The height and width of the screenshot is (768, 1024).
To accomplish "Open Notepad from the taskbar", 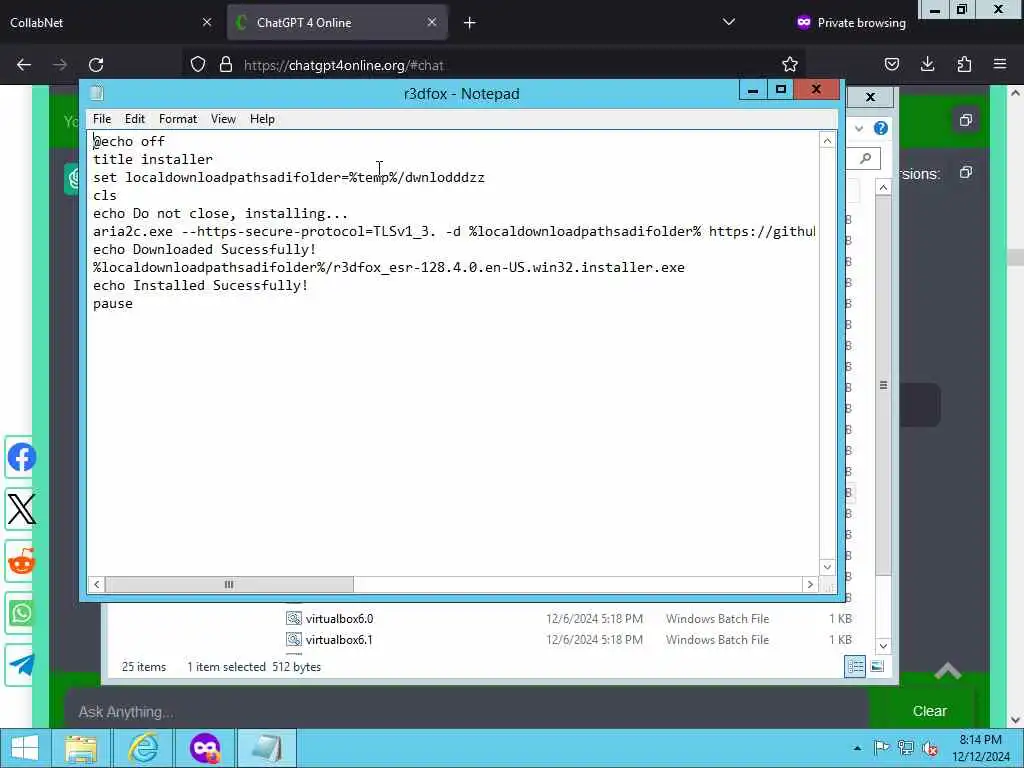I will (267, 748).
